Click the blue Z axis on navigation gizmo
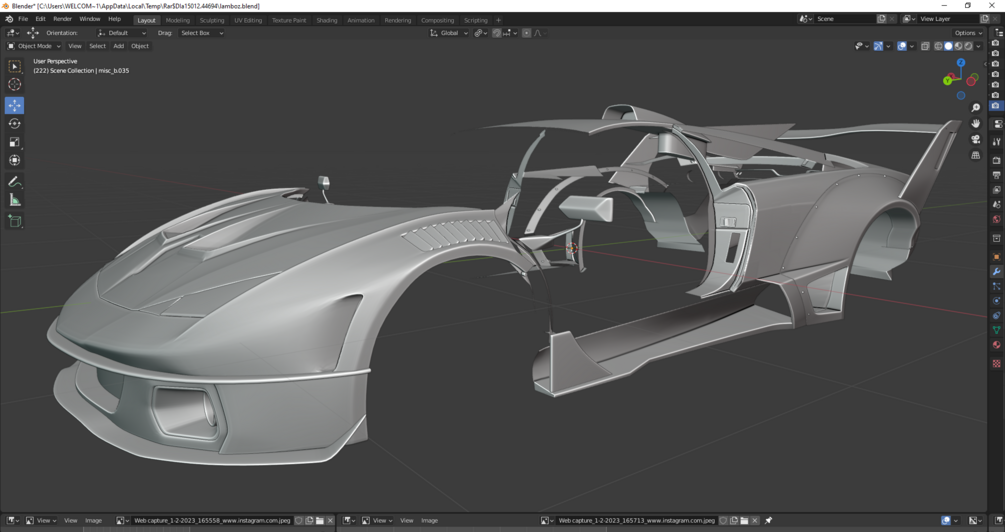Viewport: 1005px width, 532px height. [x=961, y=63]
